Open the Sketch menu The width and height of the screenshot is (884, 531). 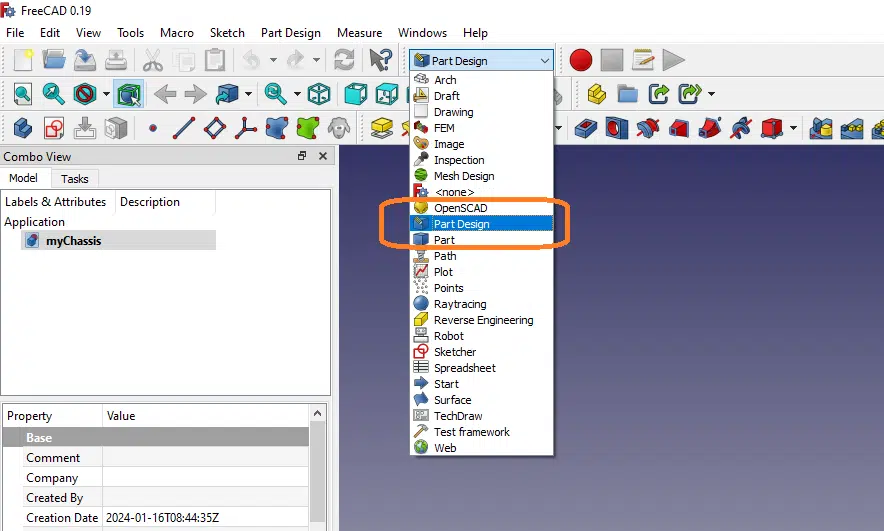pyautogui.click(x=227, y=33)
